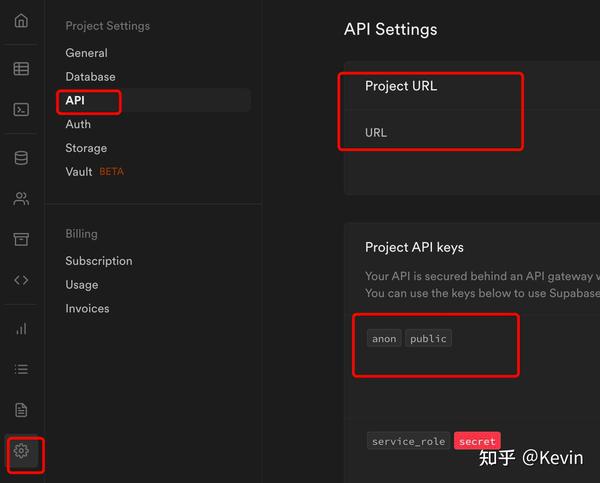Go to the Home icon in sidebar
This screenshot has width=600, height=483.
click(x=21, y=21)
